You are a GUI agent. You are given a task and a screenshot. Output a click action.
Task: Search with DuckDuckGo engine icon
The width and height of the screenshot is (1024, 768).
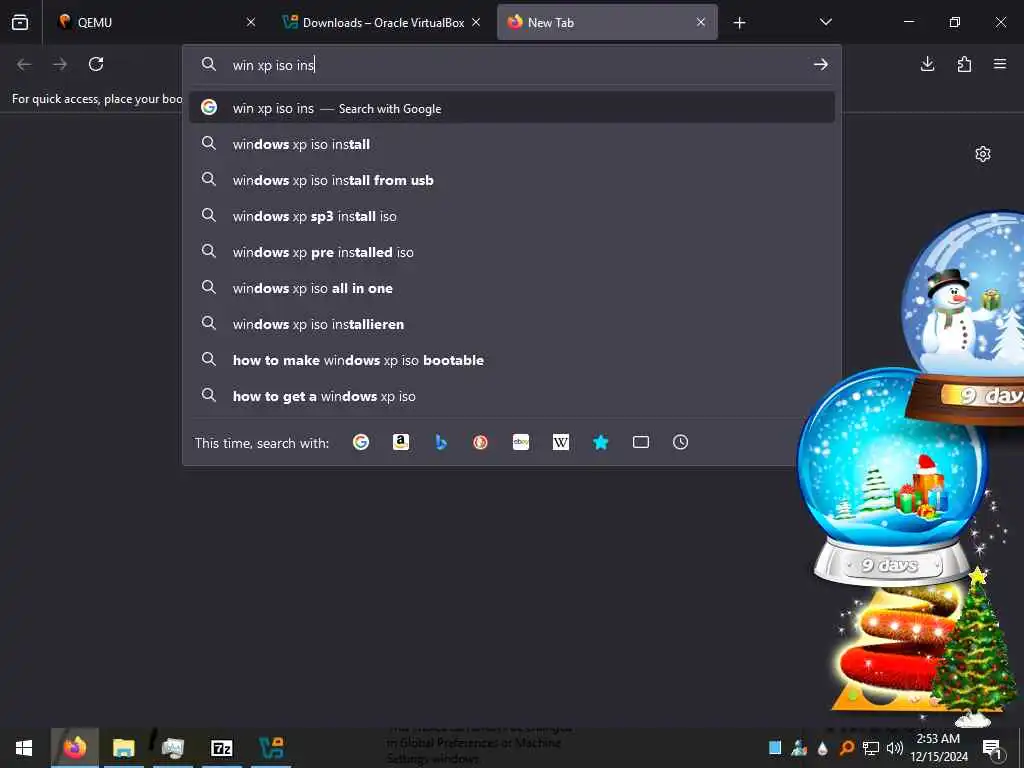coord(481,442)
